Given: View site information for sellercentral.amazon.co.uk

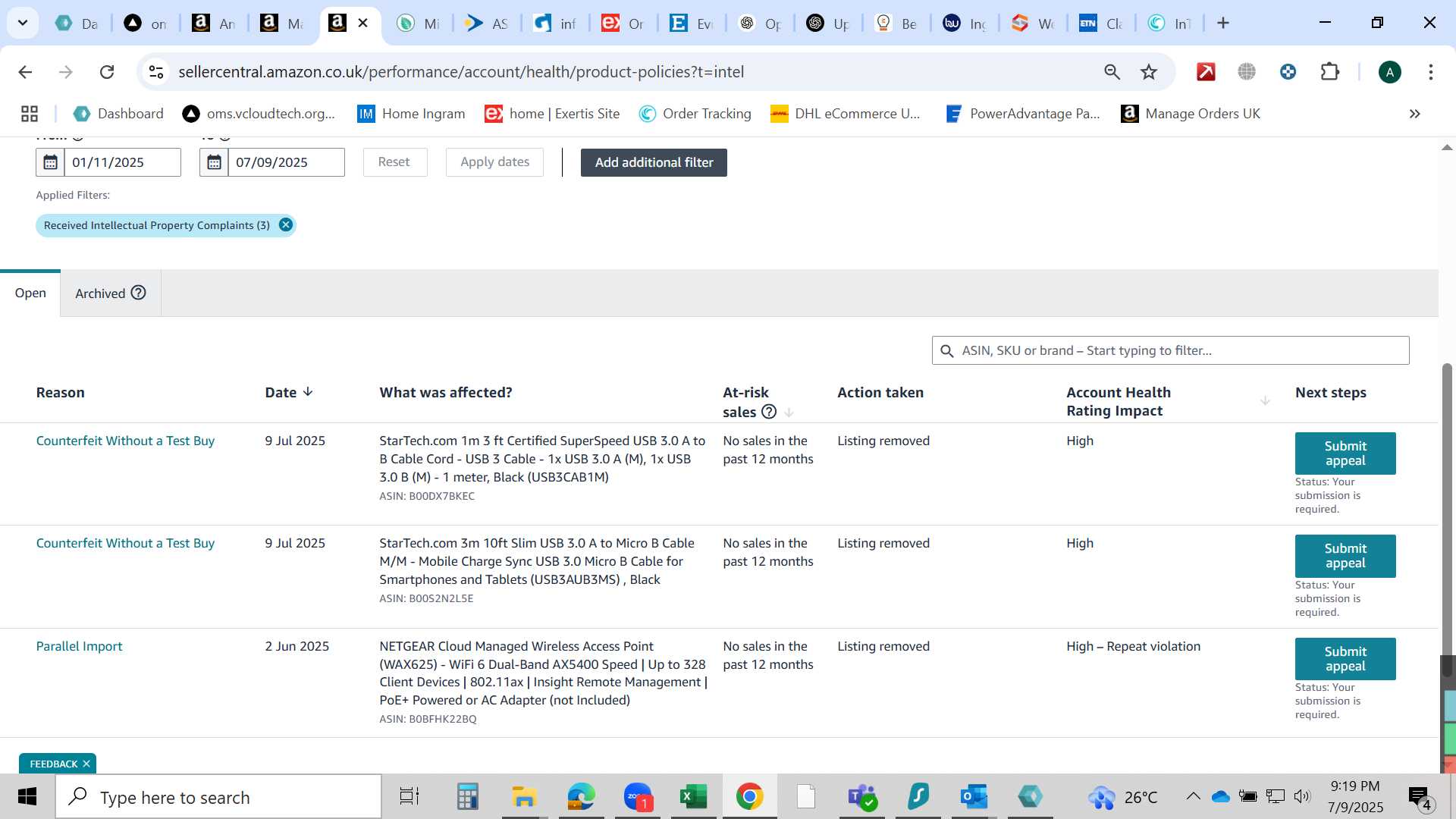Looking at the screenshot, I should (156, 72).
